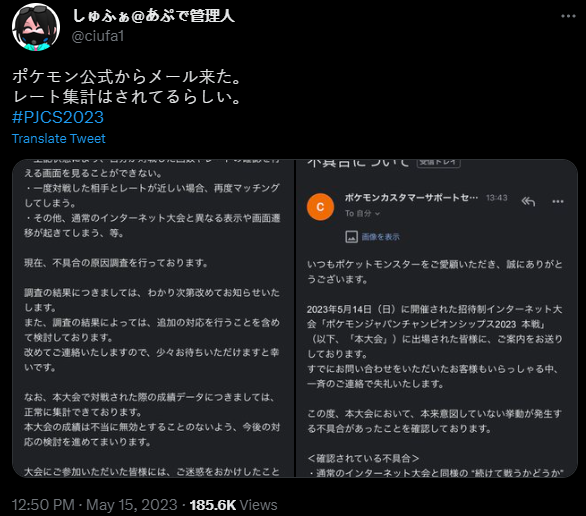
Task: Click the Translate Tweet link
Action: (x=59, y=139)
